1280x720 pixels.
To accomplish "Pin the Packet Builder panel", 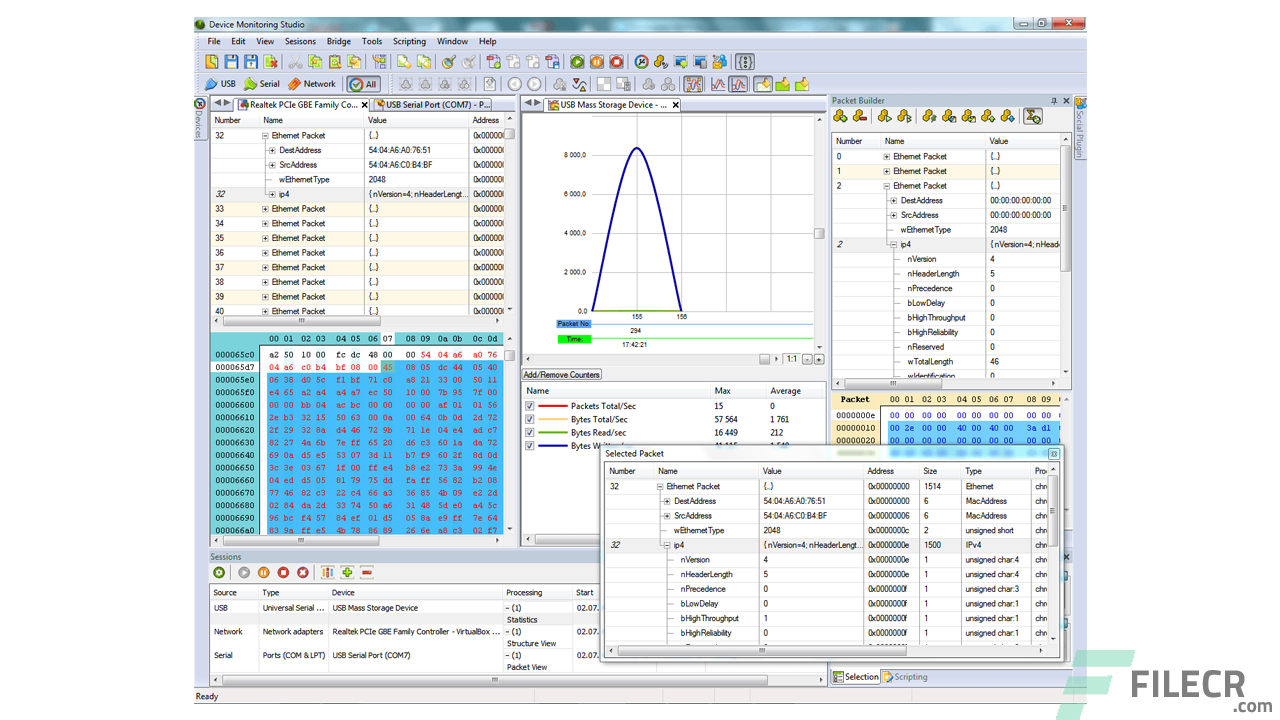I will tap(1054, 101).
